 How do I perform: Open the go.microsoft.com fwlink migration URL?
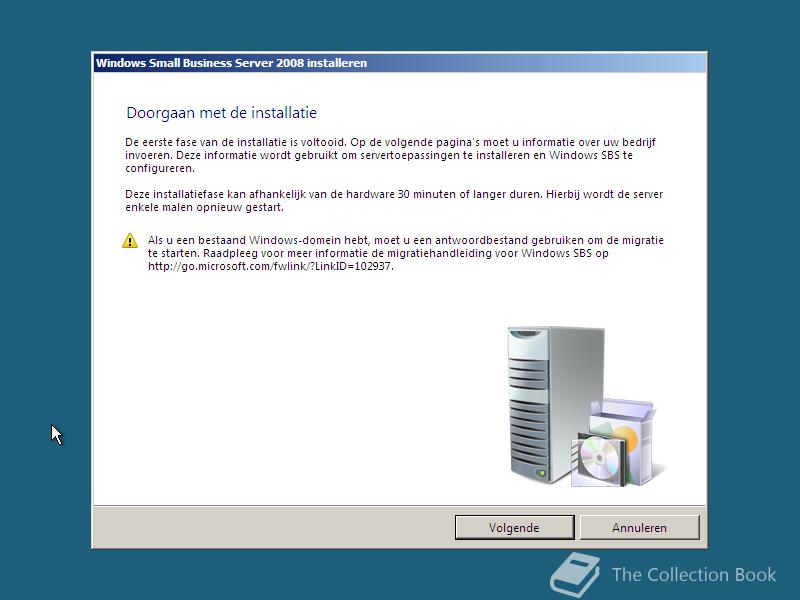click(270, 266)
